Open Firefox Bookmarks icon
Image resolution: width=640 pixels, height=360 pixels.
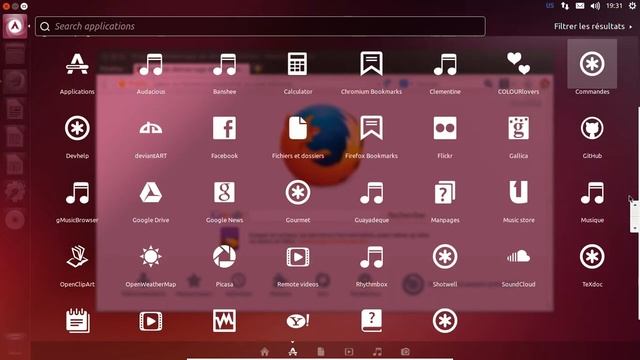tap(371, 128)
